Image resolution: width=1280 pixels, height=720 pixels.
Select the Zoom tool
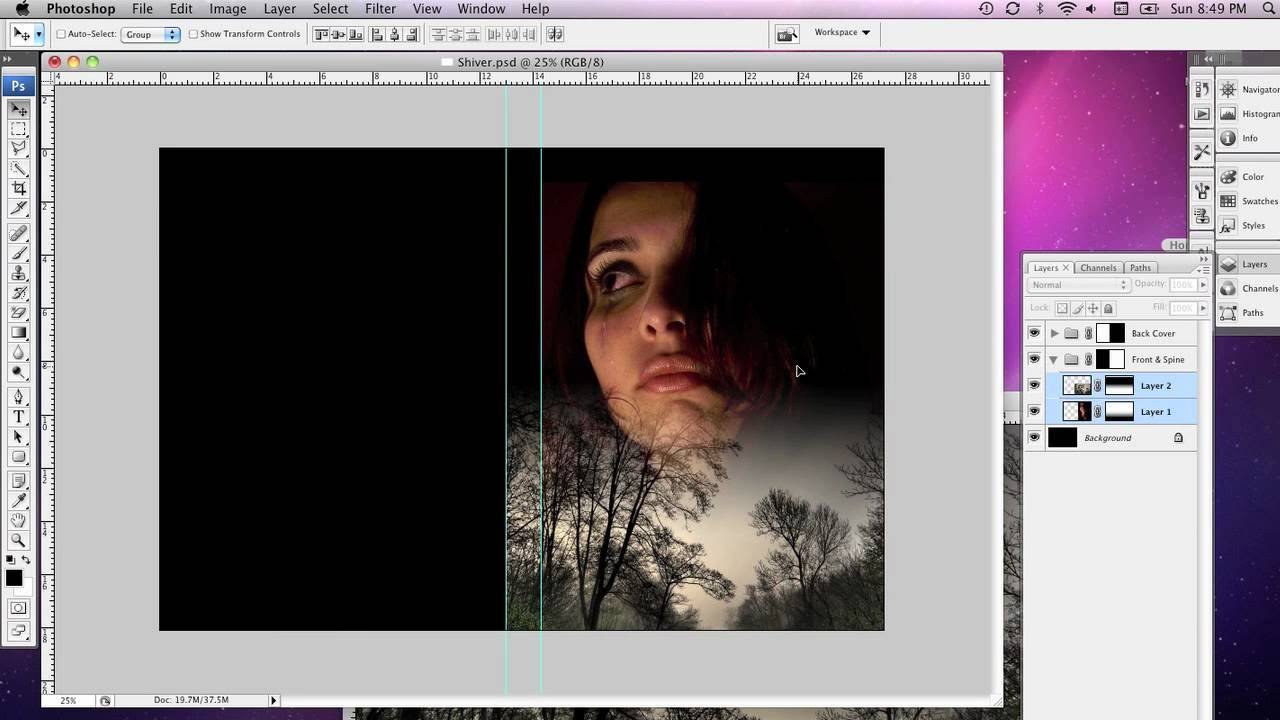[x=18, y=541]
